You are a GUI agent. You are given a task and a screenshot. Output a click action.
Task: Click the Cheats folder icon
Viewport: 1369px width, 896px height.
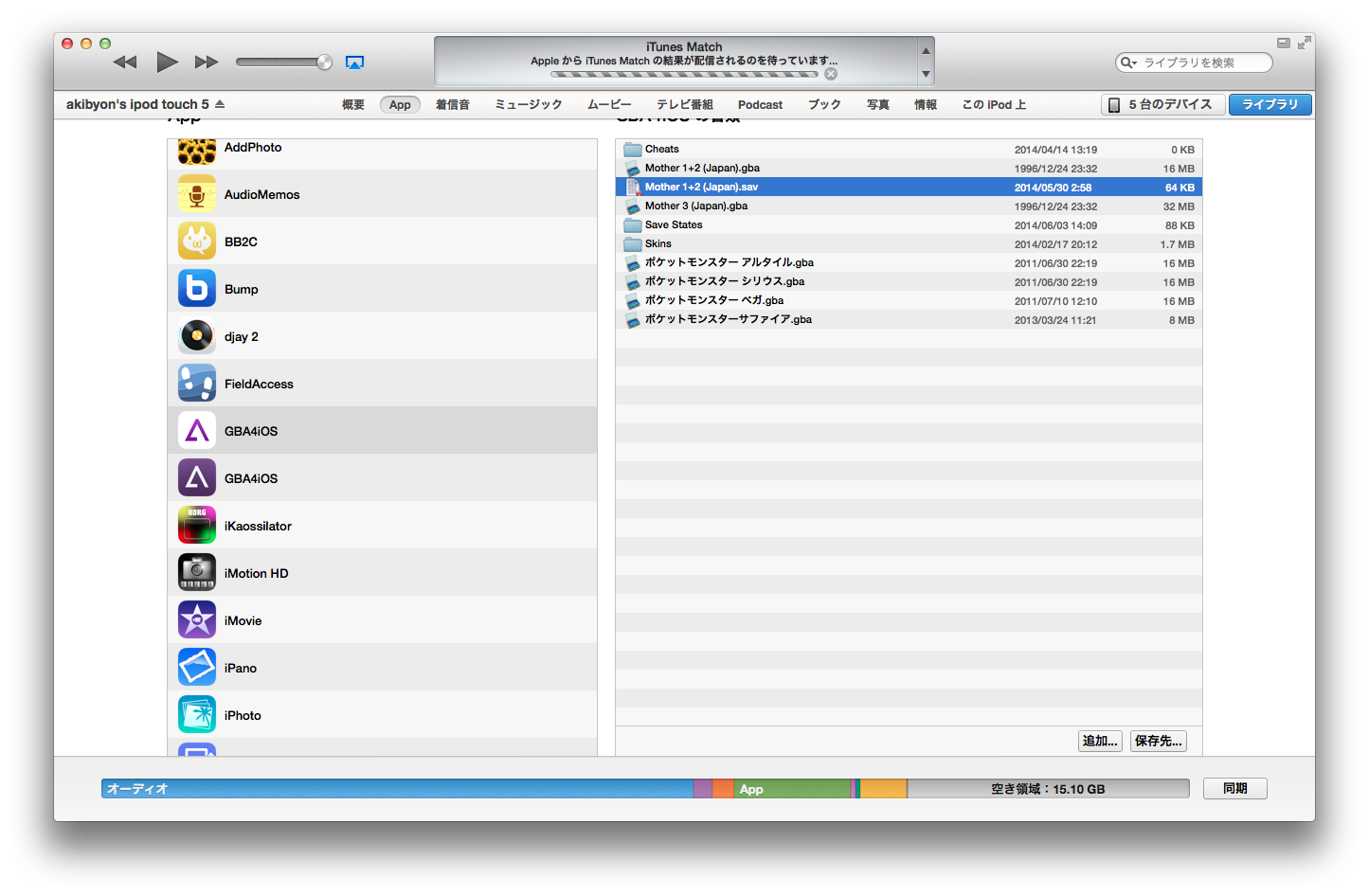633,150
